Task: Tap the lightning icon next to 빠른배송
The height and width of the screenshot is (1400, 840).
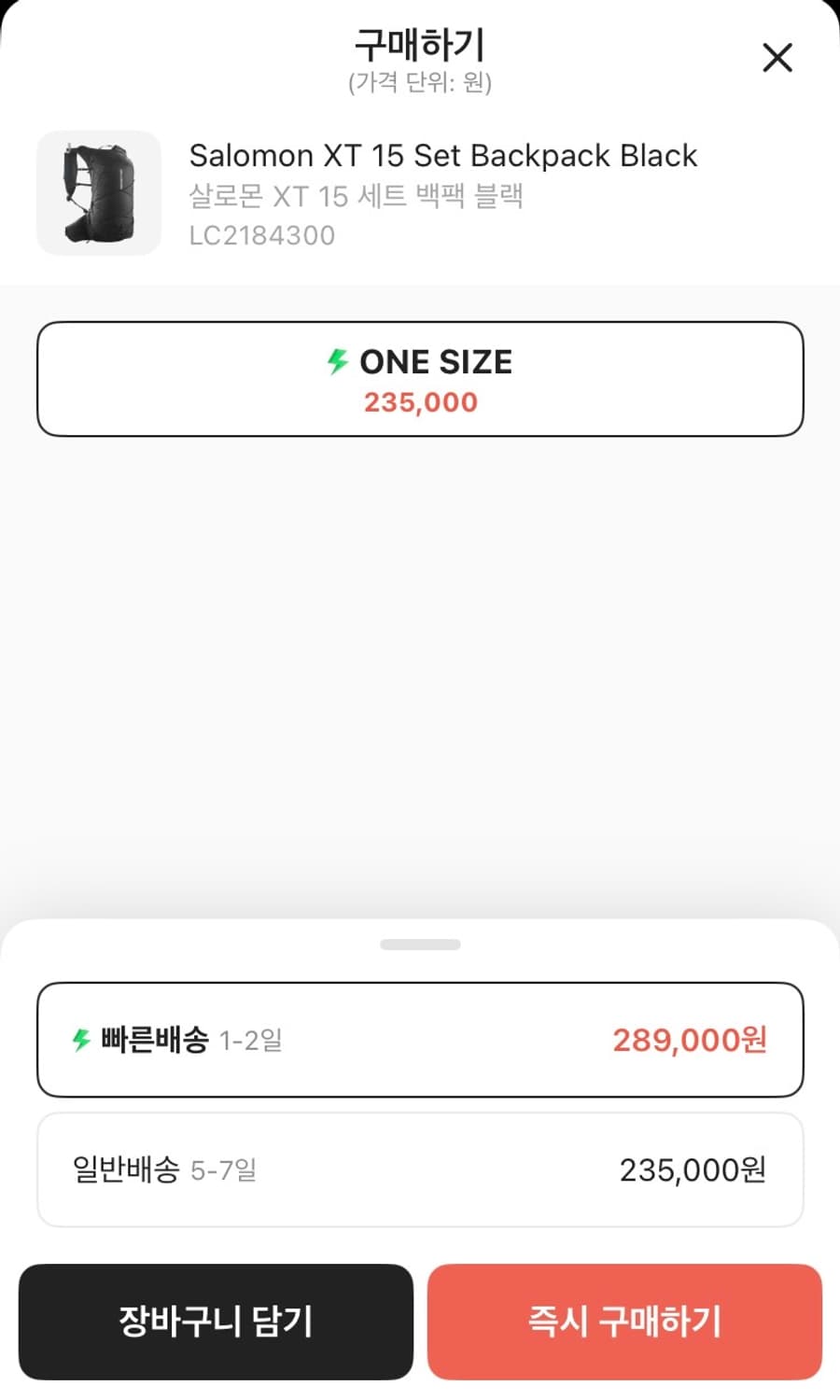Action: pos(81,1040)
